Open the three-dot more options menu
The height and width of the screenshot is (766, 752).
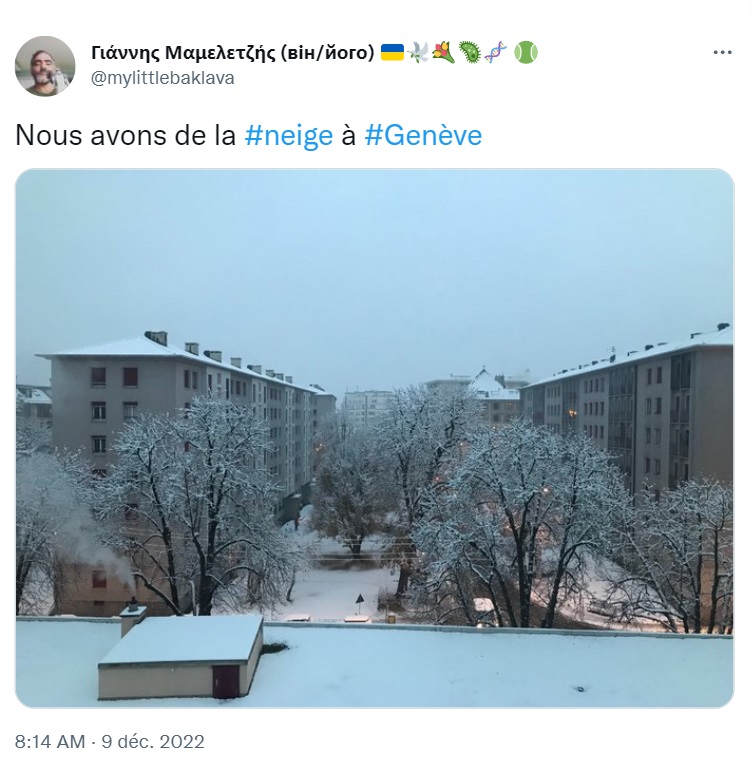(722, 52)
